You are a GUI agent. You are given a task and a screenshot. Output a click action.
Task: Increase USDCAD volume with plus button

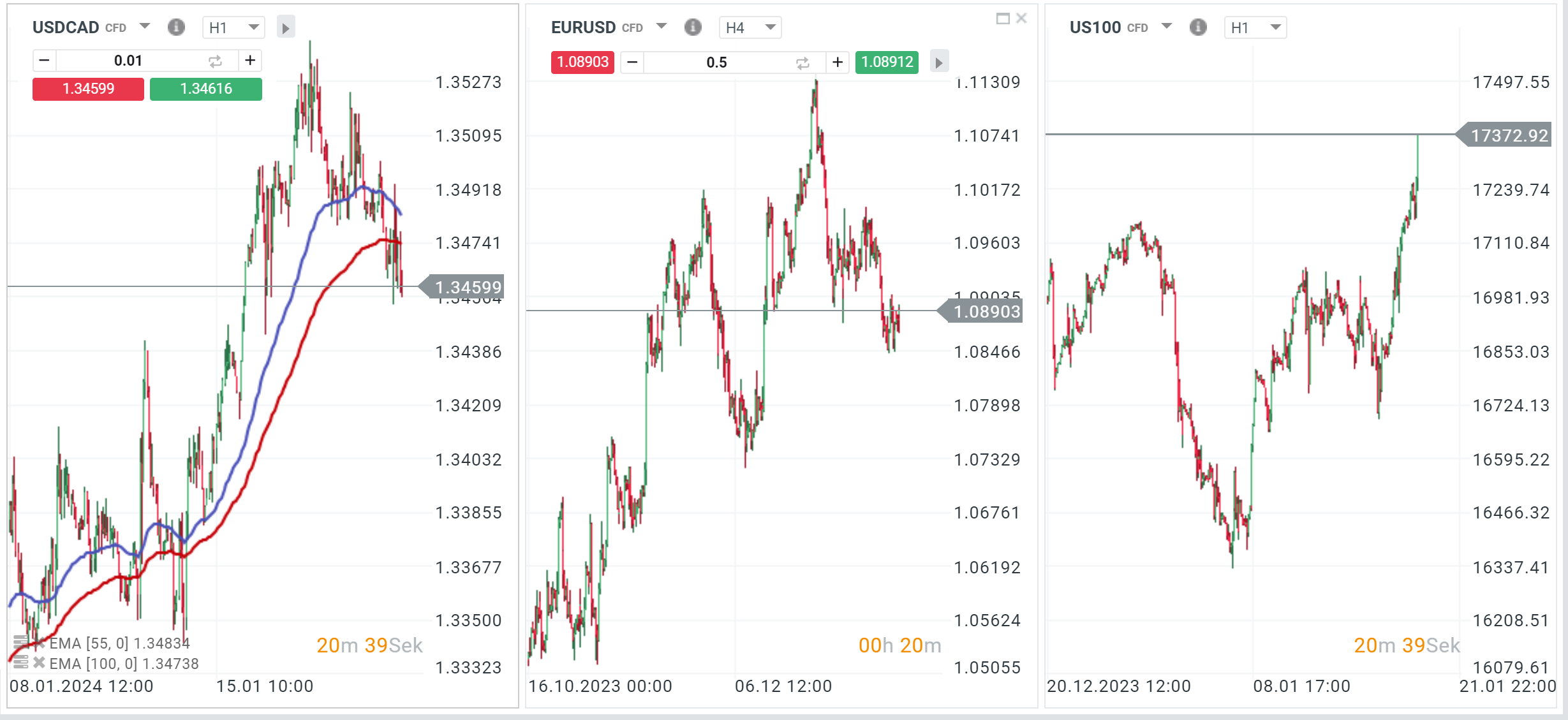tap(250, 61)
